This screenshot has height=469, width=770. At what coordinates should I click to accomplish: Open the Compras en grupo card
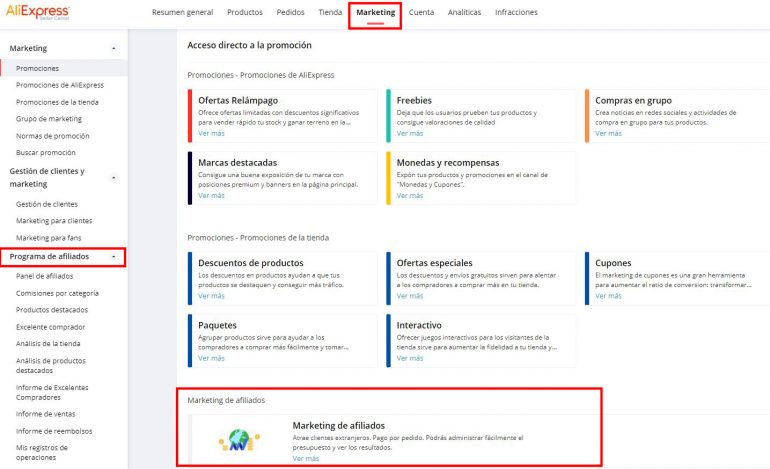pos(665,116)
